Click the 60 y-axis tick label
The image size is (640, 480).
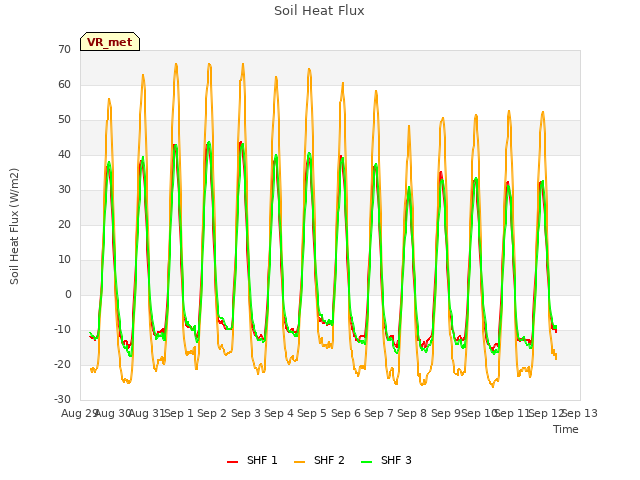pyautogui.click(x=64, y=84)
